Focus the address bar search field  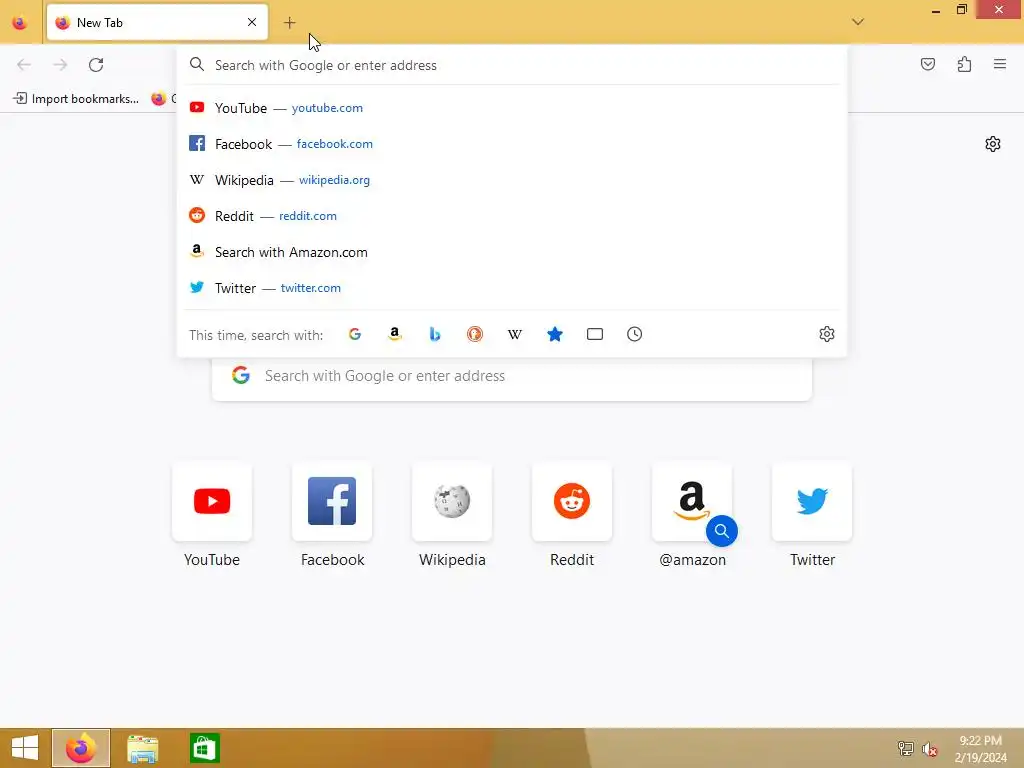coord(512,65)
